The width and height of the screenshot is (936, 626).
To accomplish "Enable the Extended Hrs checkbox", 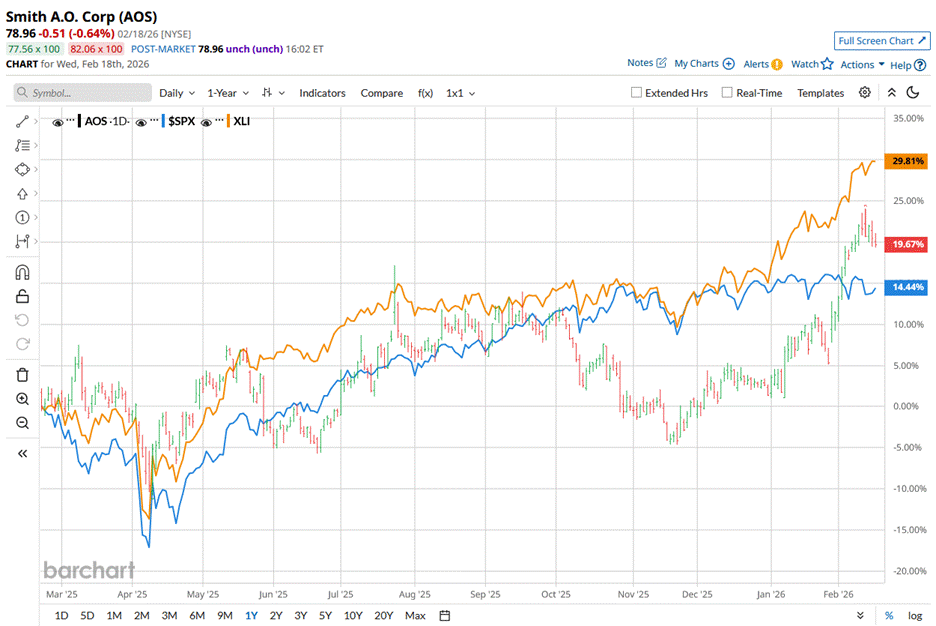I will [x=637, y=93].
